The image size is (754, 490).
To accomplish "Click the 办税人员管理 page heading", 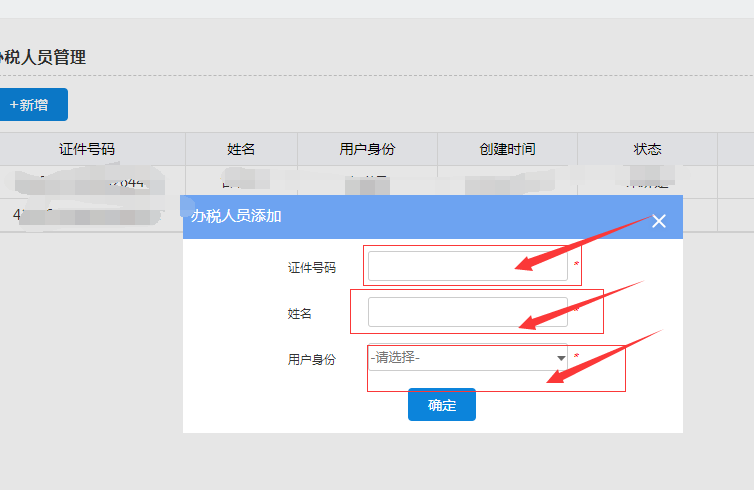I will click(x=43, y=57).
